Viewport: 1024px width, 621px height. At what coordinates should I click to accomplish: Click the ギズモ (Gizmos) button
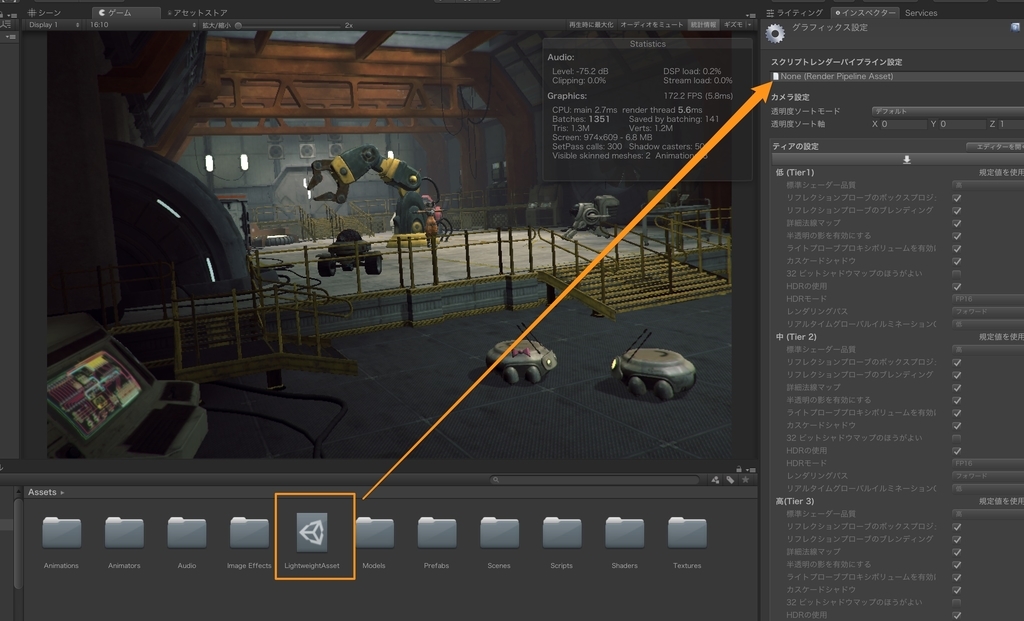pos(733,25)
